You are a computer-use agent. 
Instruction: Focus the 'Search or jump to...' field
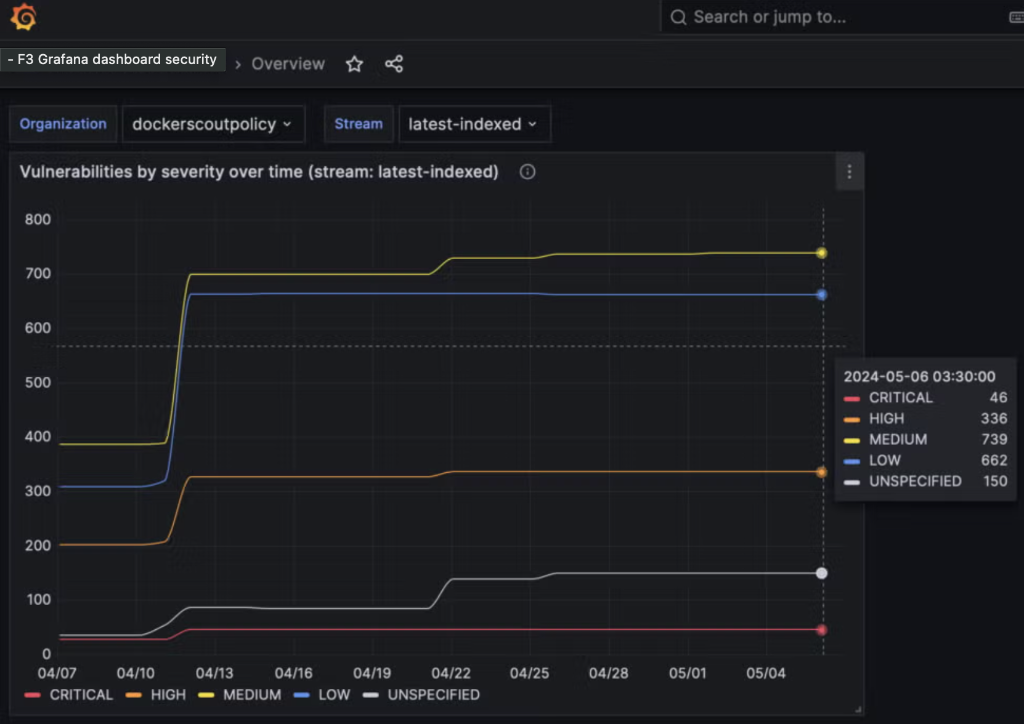tap(842, 17)
